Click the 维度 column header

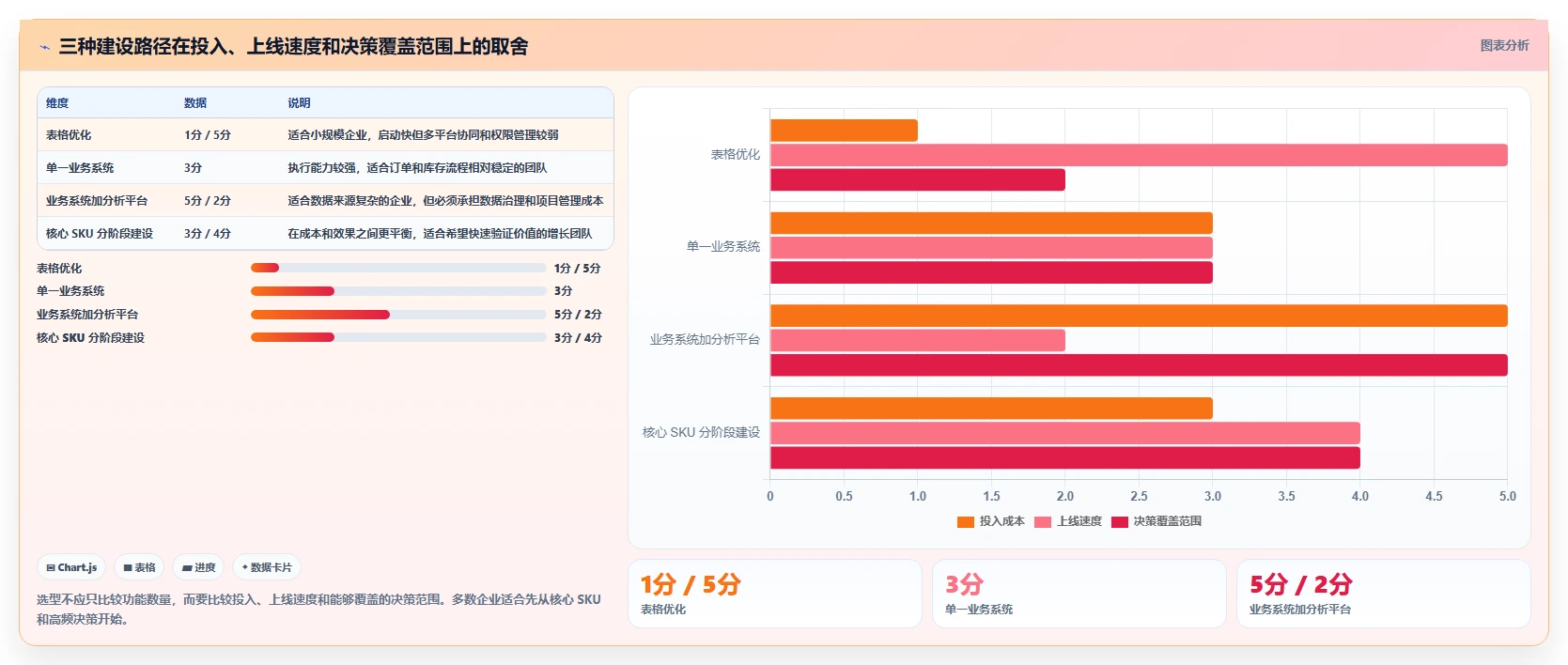[57, 103]
